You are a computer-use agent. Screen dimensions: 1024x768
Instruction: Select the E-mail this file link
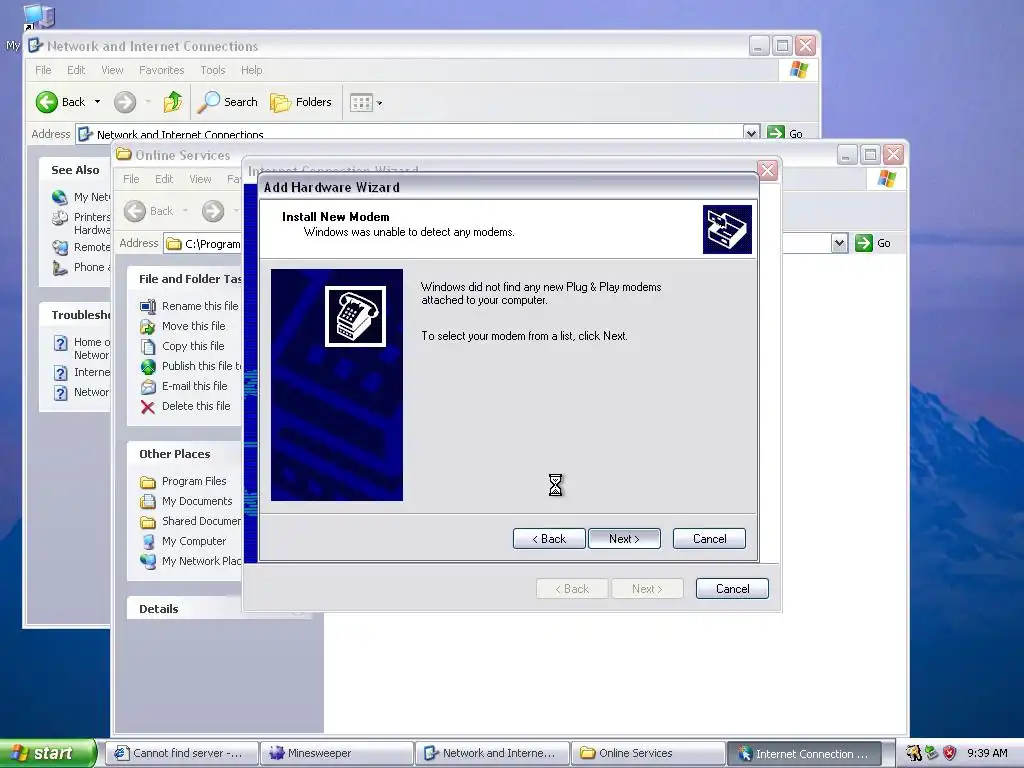tap(195, 386)
